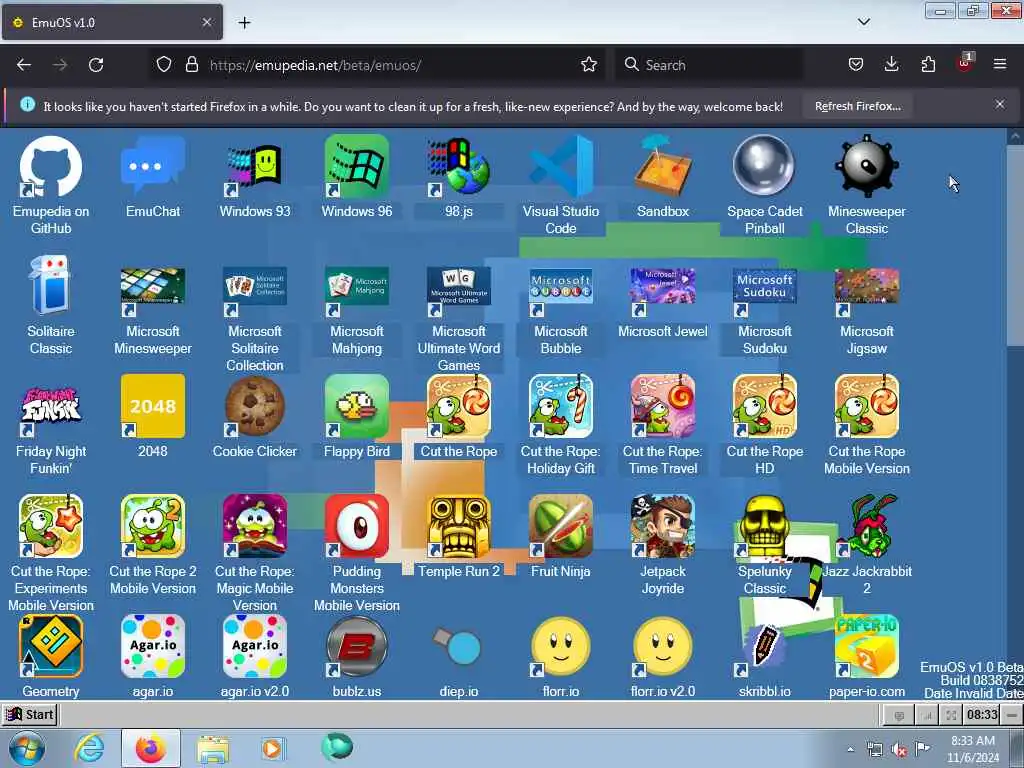The width and height of the screenshot is (1024, 768).
Task: Launch the Sandbox game icon
Action: click(662, 166)
